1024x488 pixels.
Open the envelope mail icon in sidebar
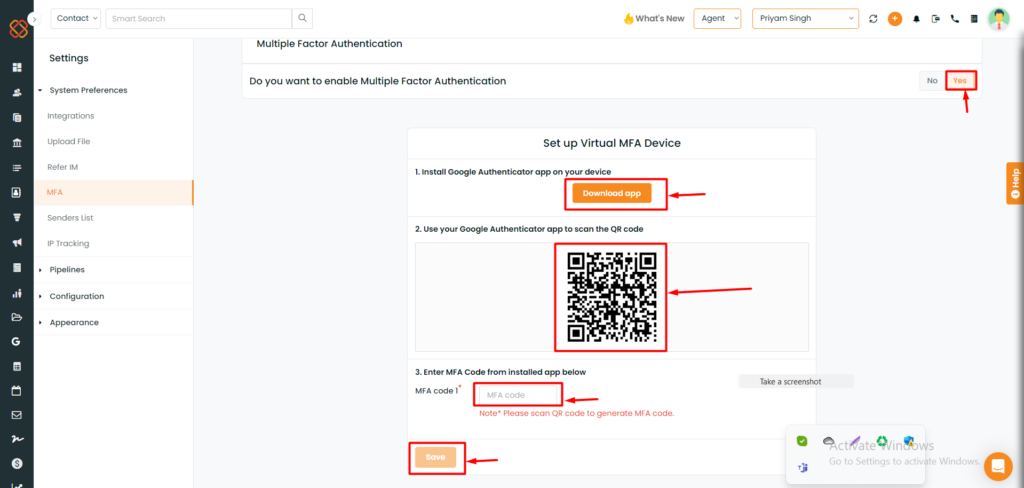click(17, 415)
